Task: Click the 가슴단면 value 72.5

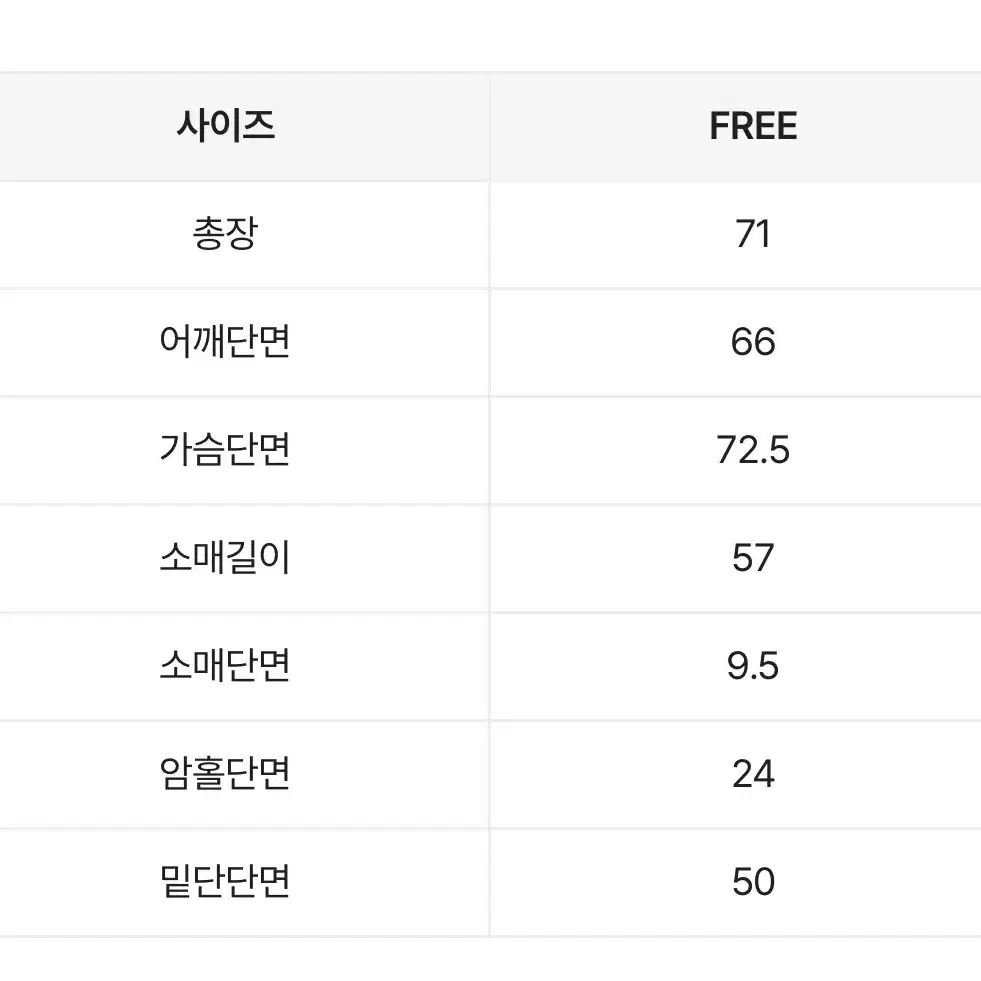Action: click(x=753, y=450)
